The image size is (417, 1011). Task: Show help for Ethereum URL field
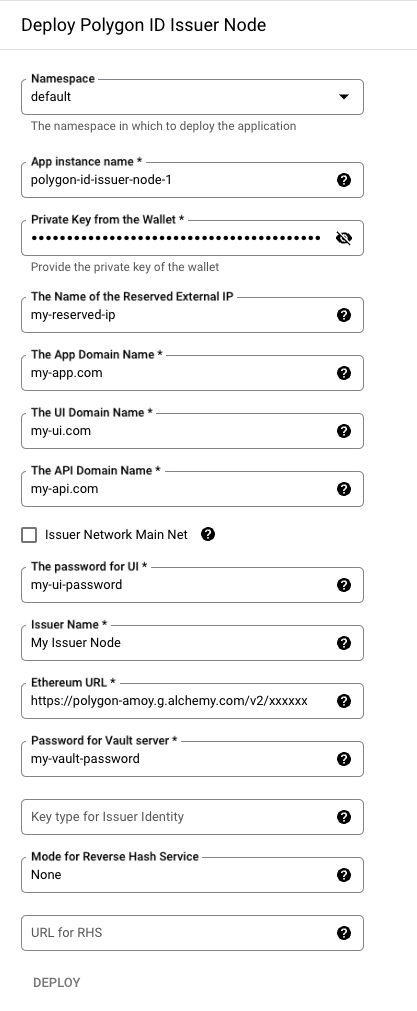[344, 701]
